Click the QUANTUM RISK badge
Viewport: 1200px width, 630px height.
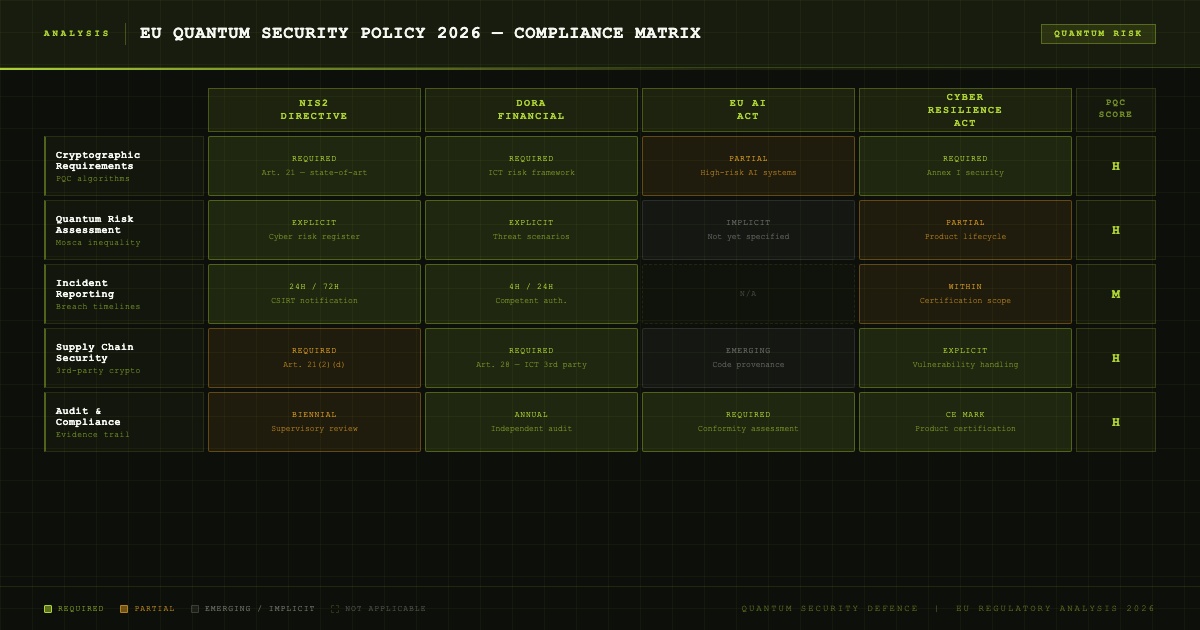coord(1098,34)
